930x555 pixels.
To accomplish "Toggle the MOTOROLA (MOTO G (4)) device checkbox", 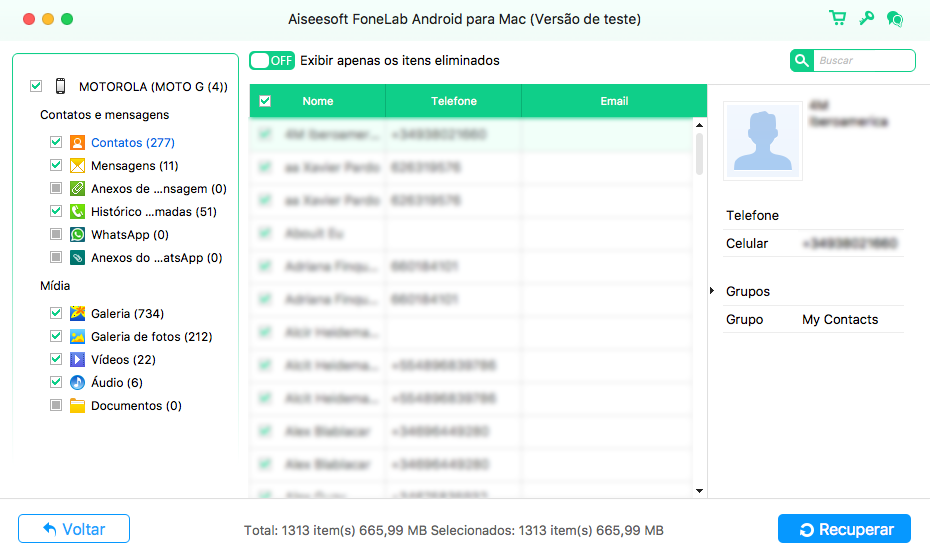I will tap(36, 87).
